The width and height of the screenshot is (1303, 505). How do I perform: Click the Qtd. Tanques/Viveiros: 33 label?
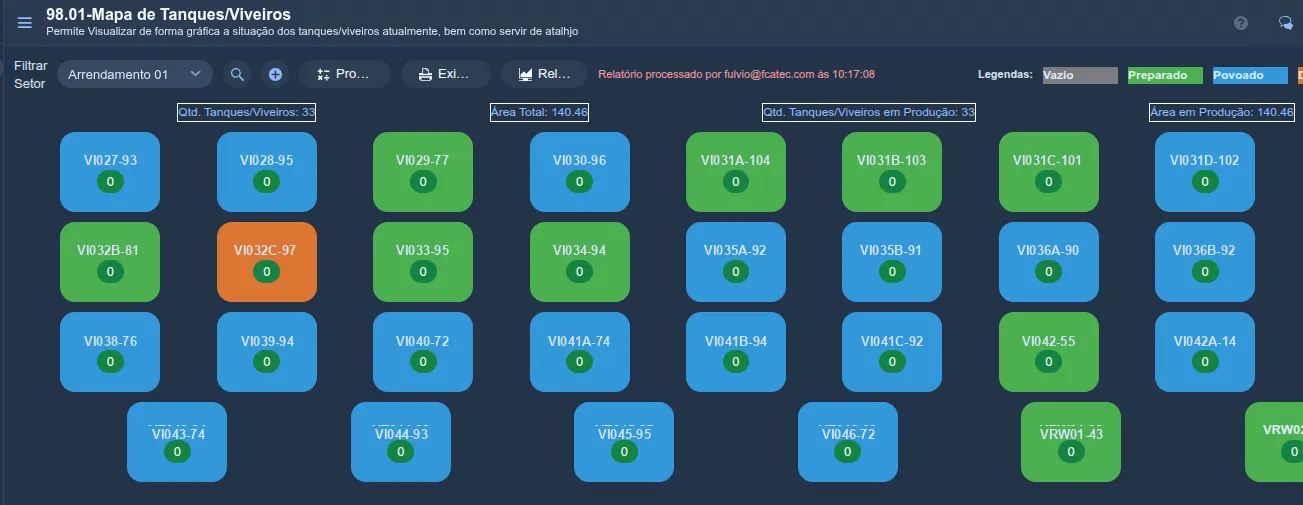point(247,112)
